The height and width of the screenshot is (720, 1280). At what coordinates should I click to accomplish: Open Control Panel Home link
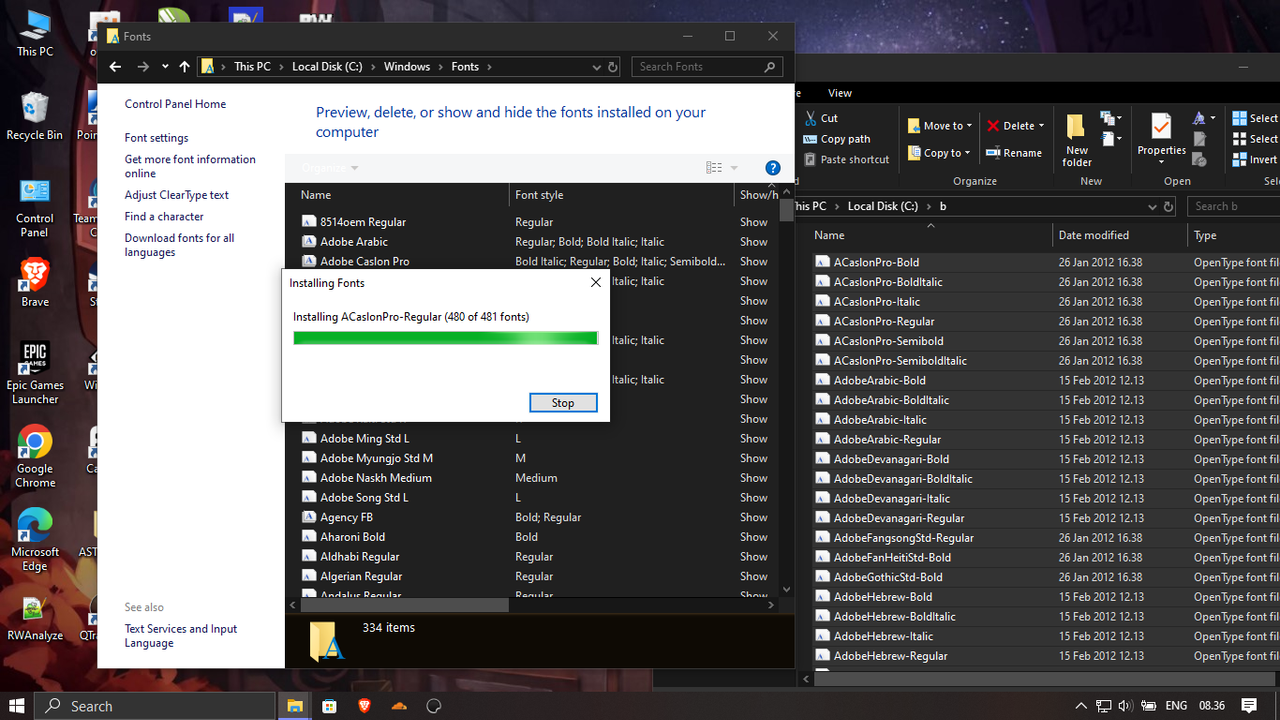(175, 104)
